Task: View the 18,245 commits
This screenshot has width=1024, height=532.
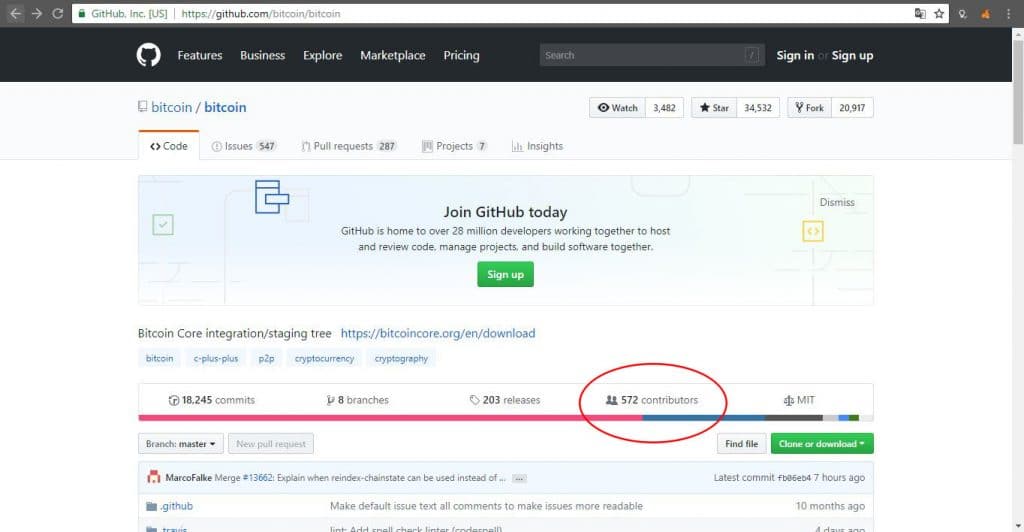Action: coord(212,400)
